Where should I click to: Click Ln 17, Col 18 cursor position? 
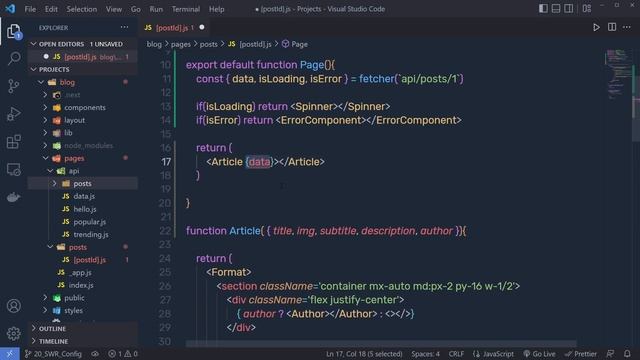coord(364,354)
